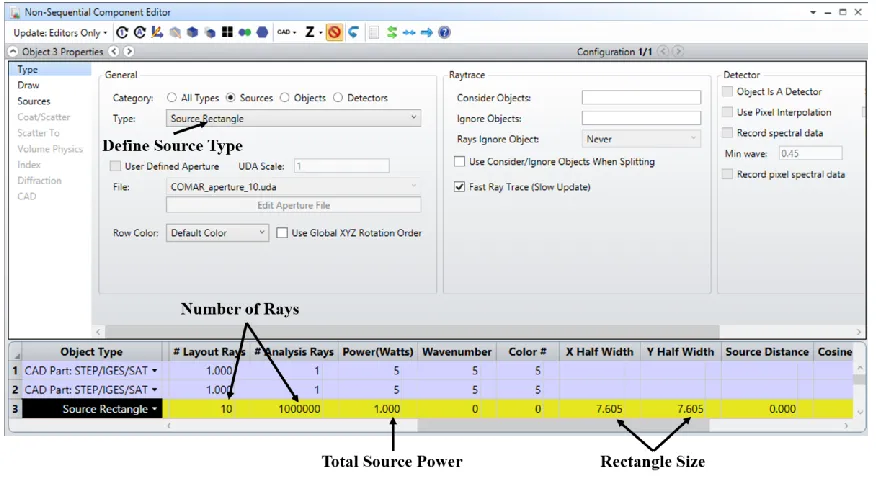Click the blue hexagon toolbar icon
876x482 pixels.
coord(262,32)
